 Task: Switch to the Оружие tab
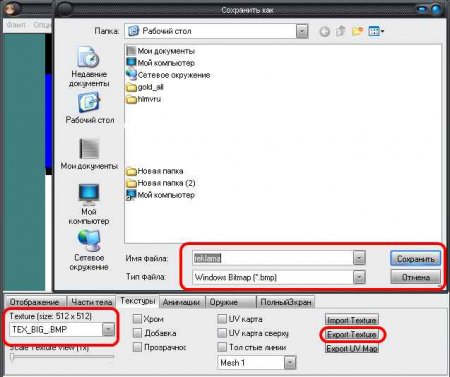point(231,302)
